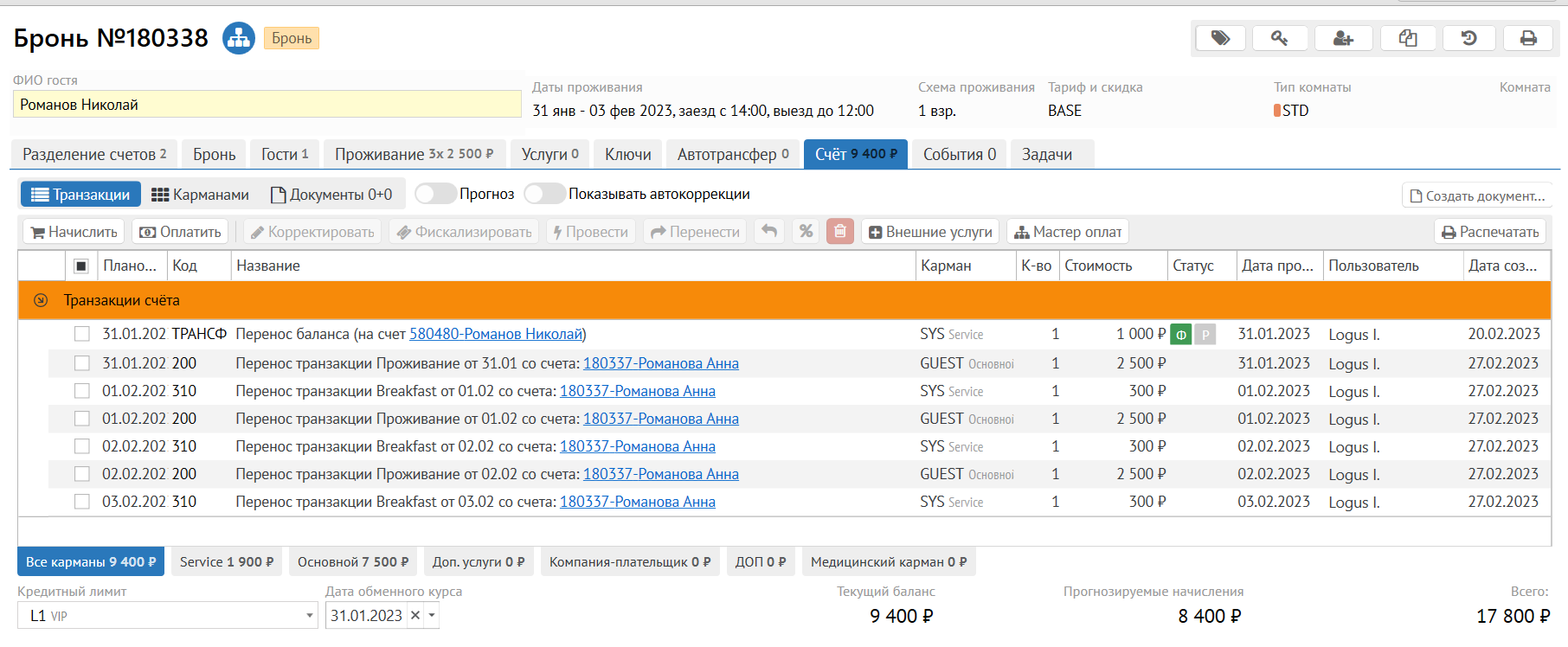
Task: Check the ТРАНСФ transaction row checkbox
Action: tap(82, 334)
